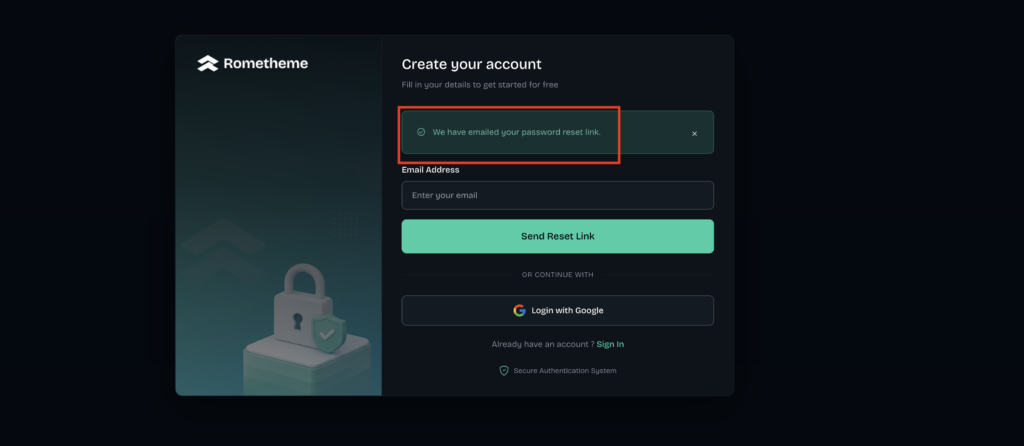Click the Rometheme brand name text
1024x446 pixels.
tap(265, 63)
